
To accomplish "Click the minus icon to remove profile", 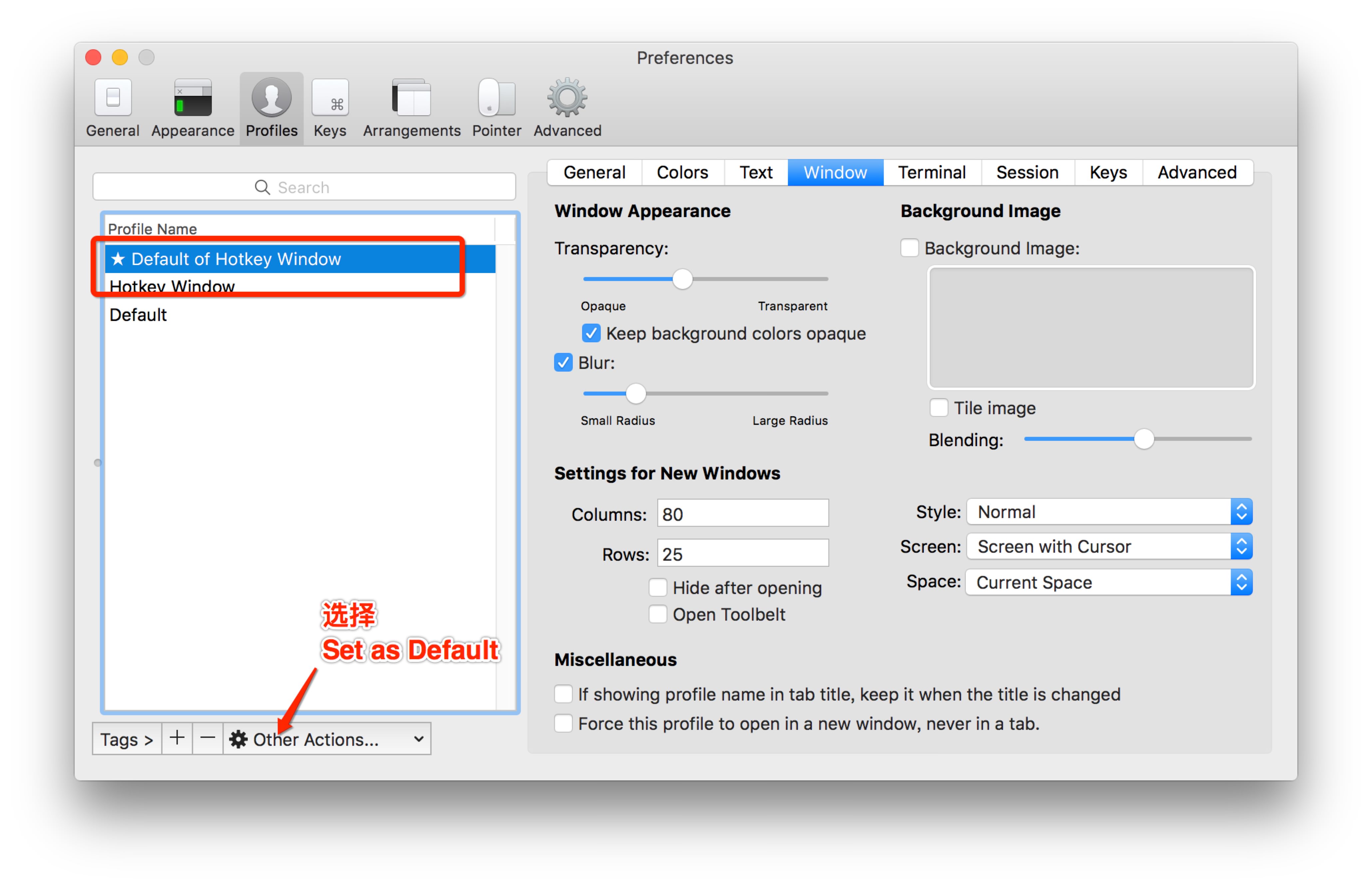I will coord(207,739).
